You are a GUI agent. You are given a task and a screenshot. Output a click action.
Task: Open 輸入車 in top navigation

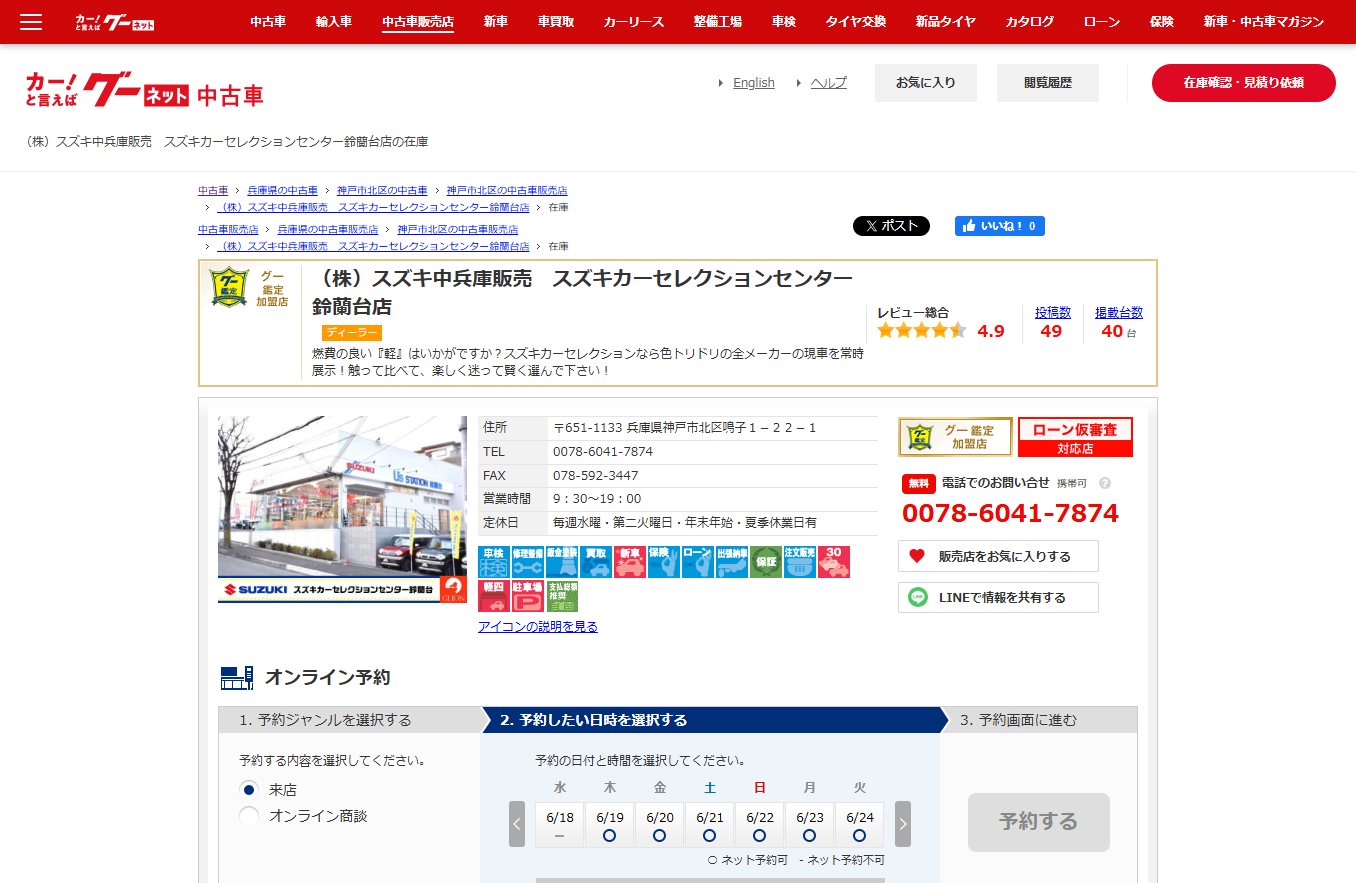pos(334,21)
